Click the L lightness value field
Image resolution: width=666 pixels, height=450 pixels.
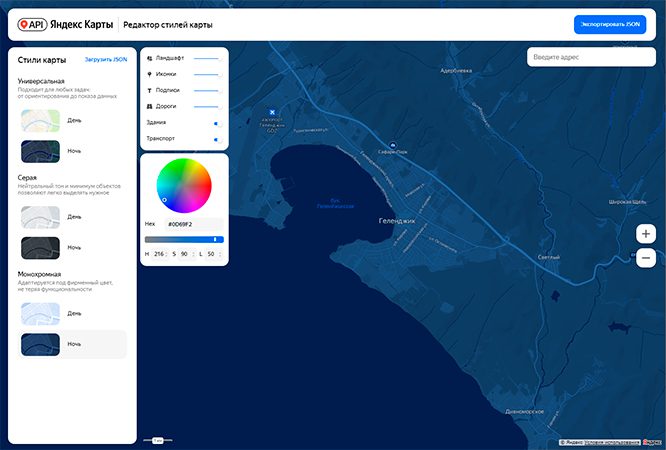[213, 254]
